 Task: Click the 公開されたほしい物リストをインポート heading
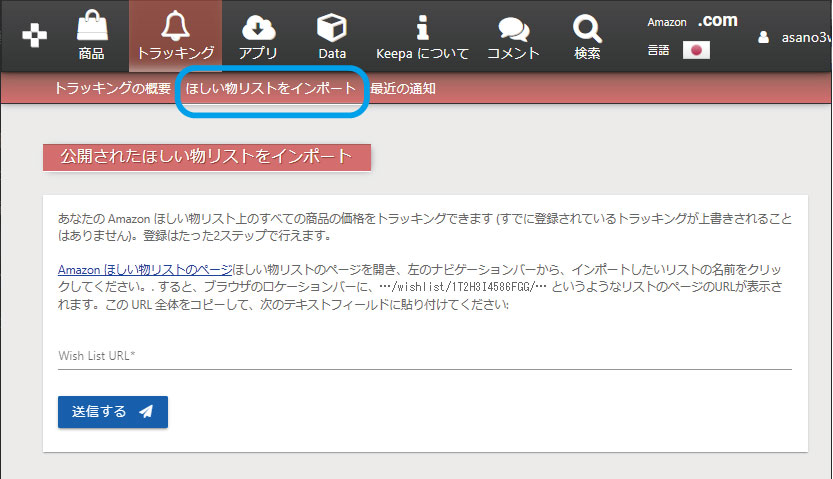click(x=207, y=157)
